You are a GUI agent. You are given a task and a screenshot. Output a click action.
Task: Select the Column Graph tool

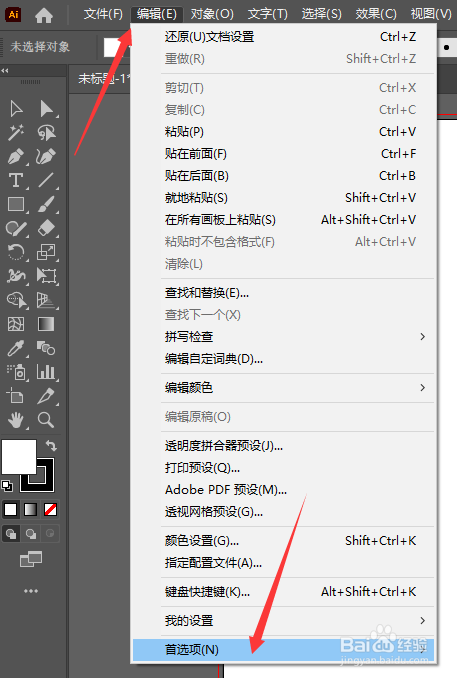[46, 372]
